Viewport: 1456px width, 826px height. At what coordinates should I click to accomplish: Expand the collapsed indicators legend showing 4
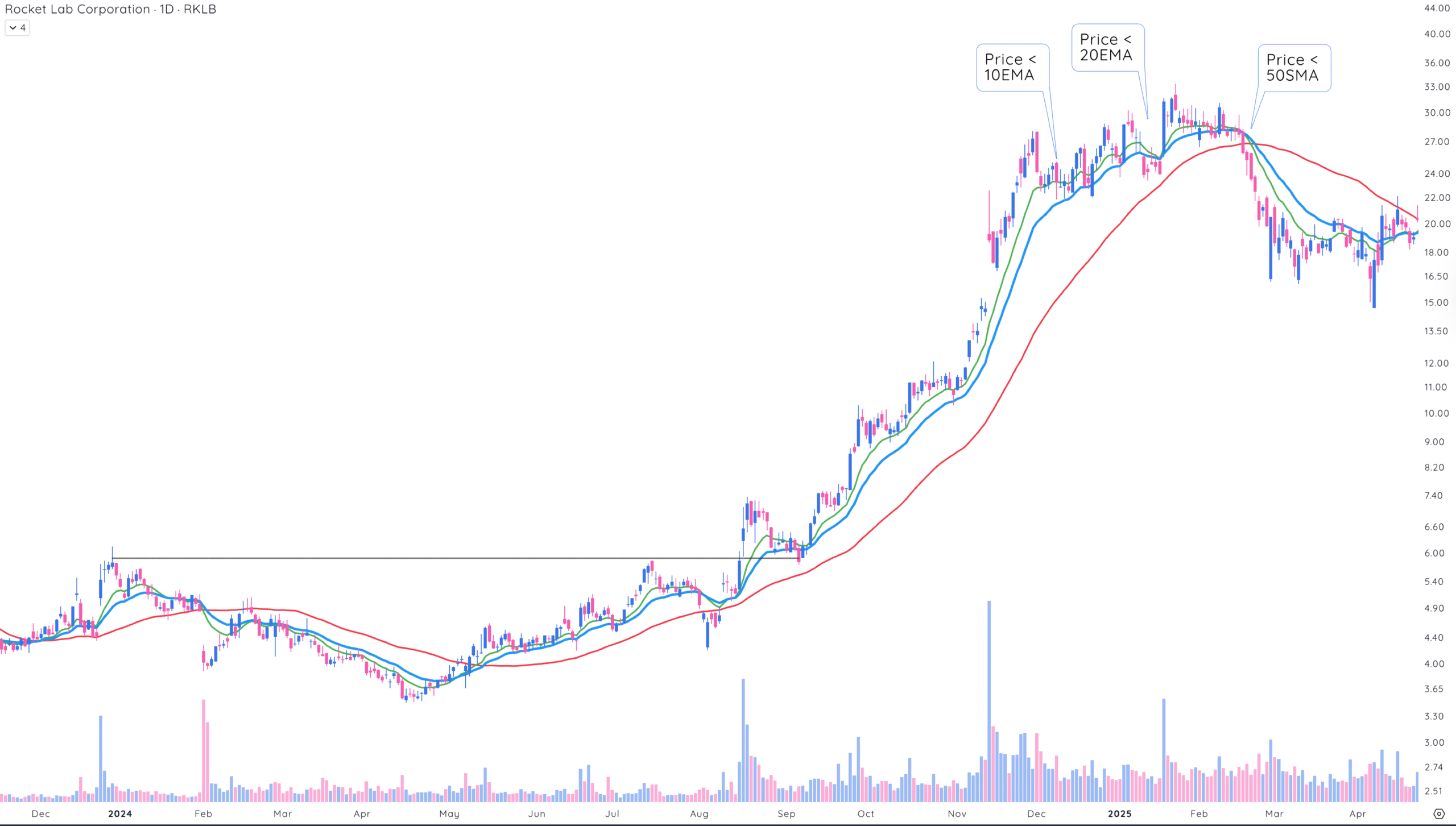coord(17,28)
